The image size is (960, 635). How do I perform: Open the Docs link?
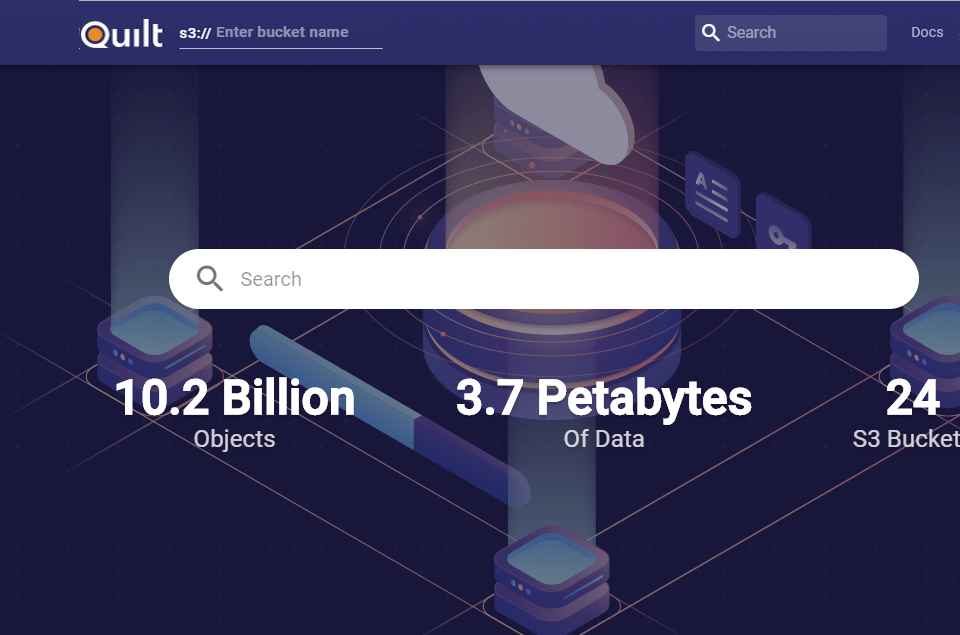point(926,32)
